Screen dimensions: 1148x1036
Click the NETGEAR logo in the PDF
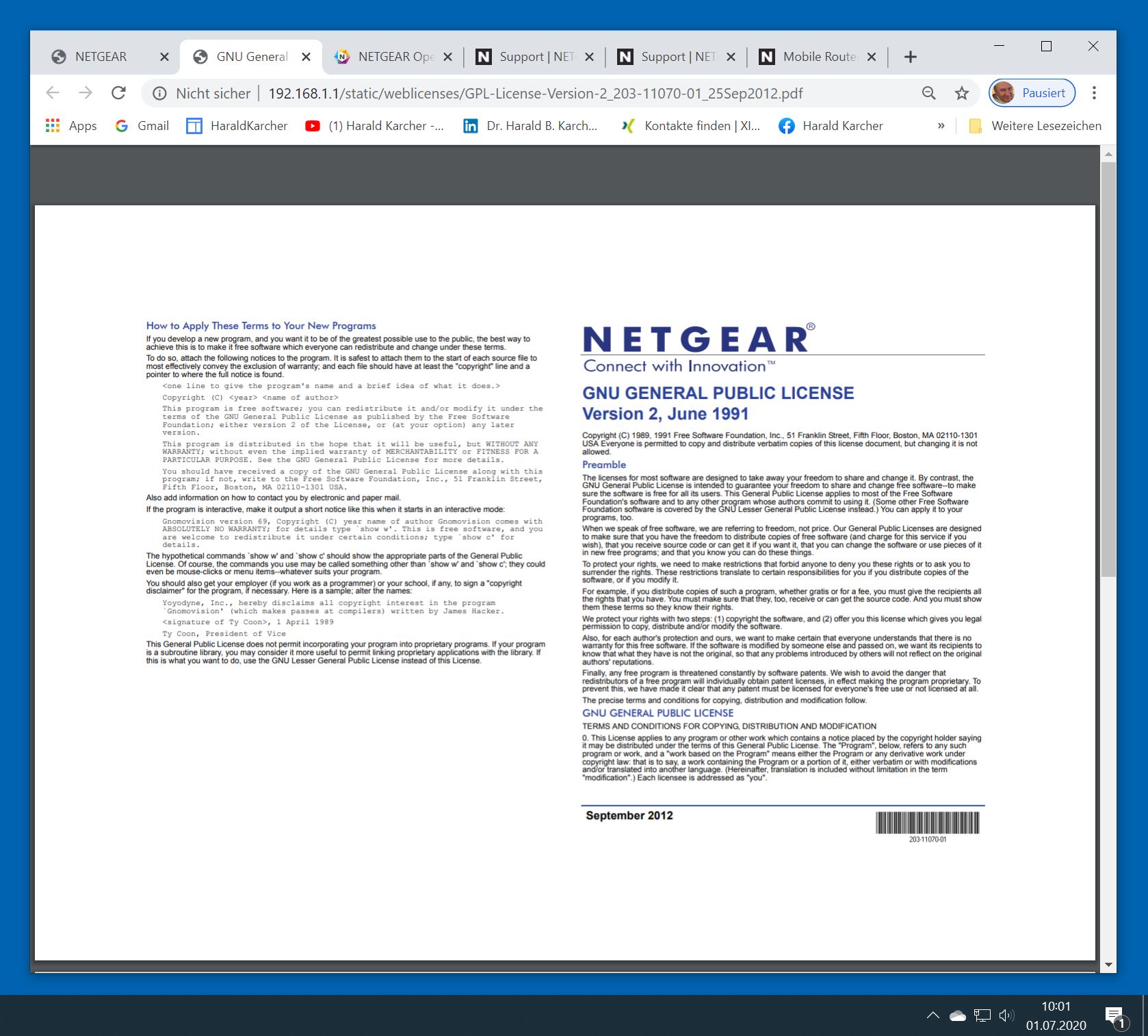(x=699, y=348)
